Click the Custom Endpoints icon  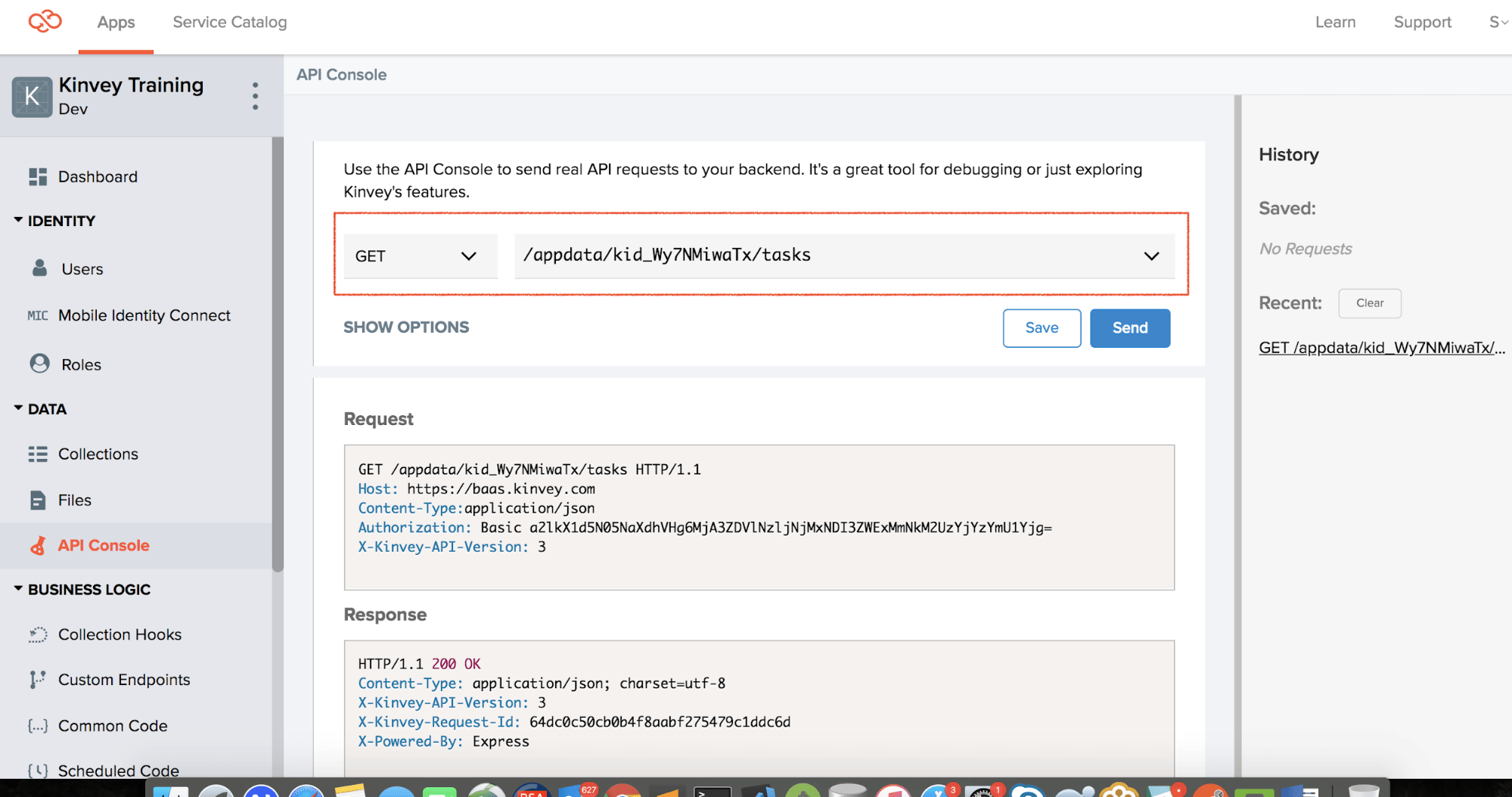[38, 680]
